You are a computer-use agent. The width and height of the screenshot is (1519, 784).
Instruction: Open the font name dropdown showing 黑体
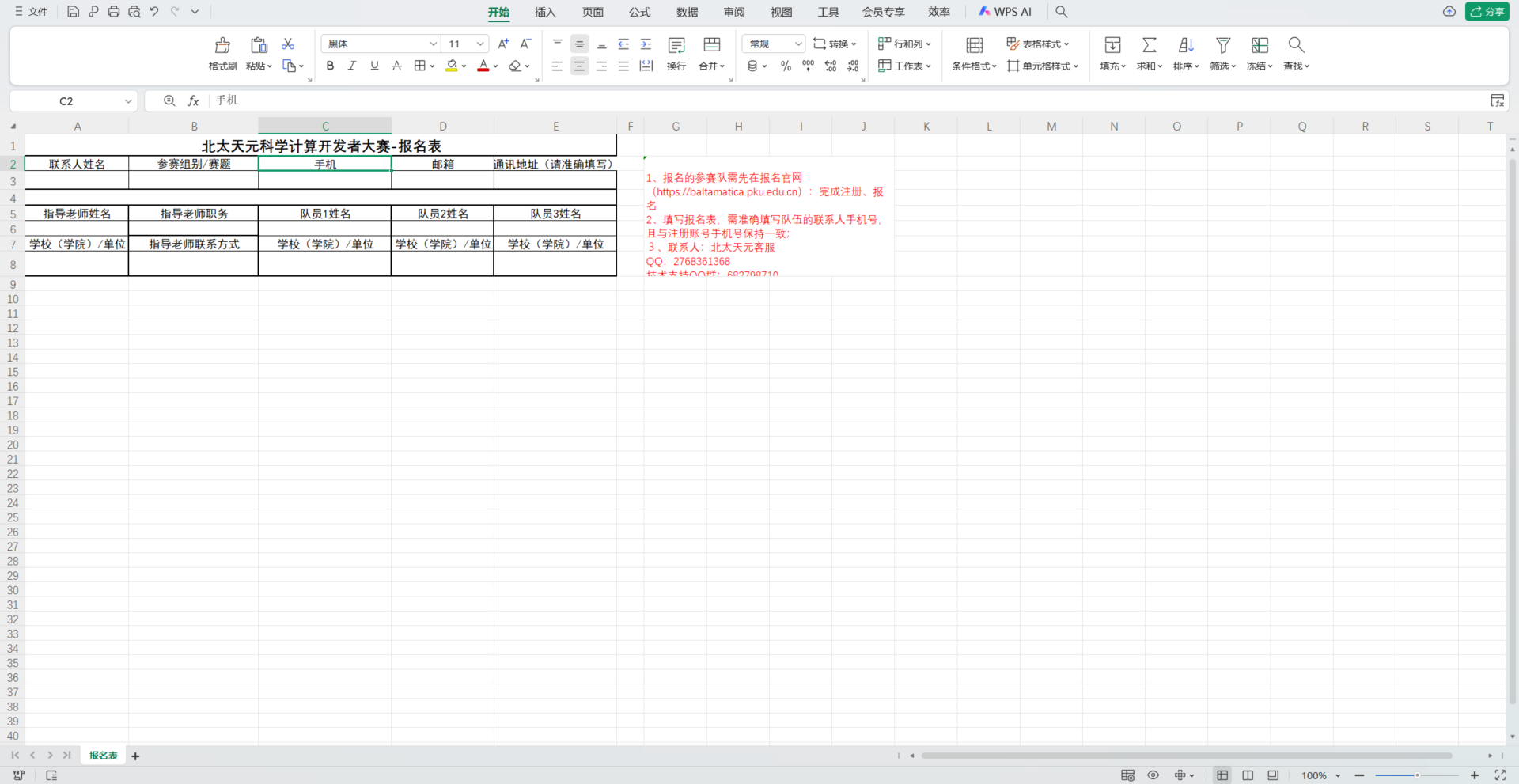pos(433,44)
